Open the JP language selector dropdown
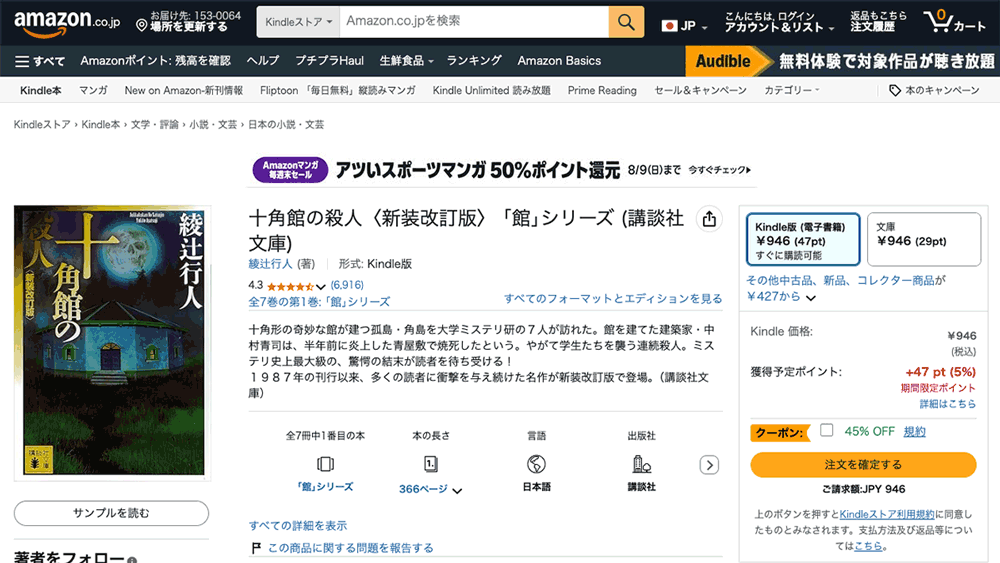Viewport: 1000px width, 563px height. (x=685, y=26)
